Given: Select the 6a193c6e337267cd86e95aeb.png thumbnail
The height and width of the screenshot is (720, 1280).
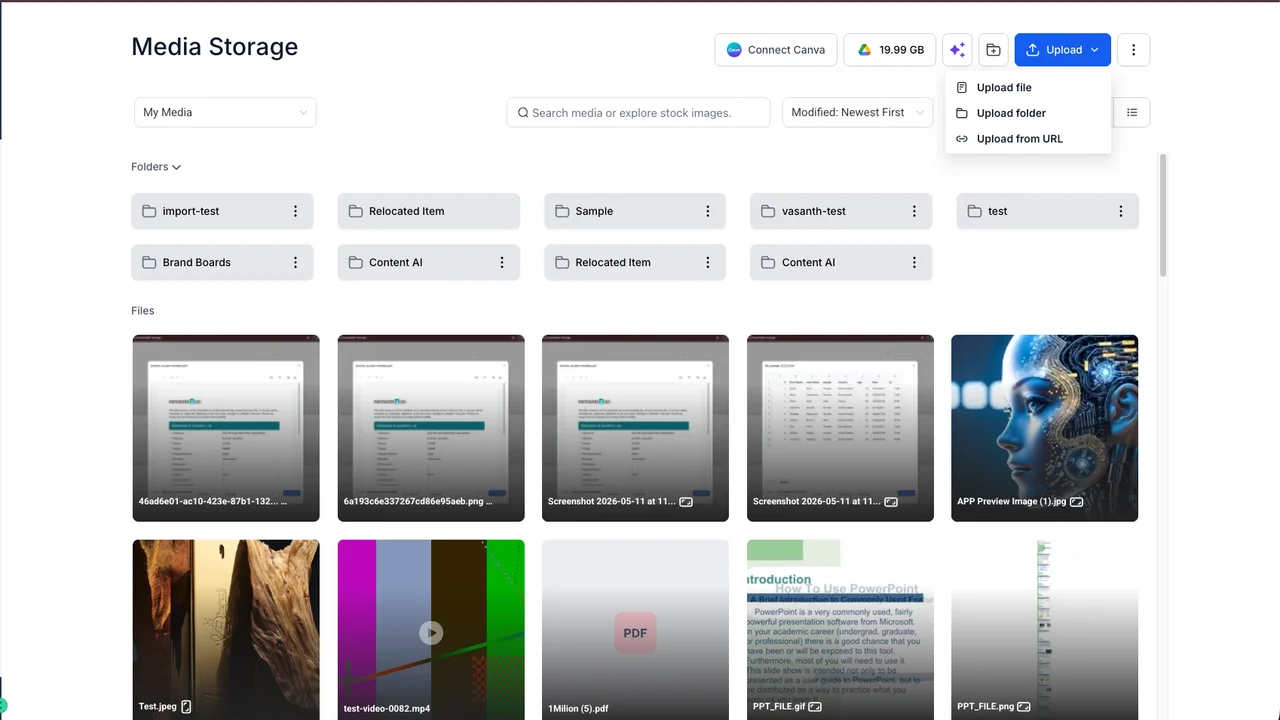Looking at the screenshot, I should point(431,428).
